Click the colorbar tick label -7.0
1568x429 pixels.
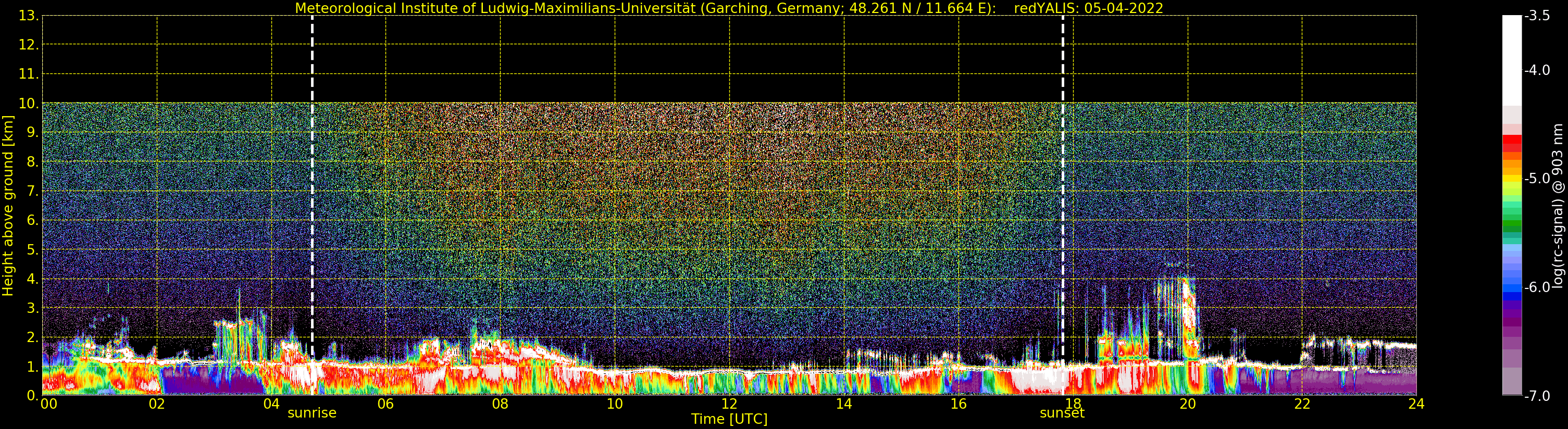tap(1537, 396)
